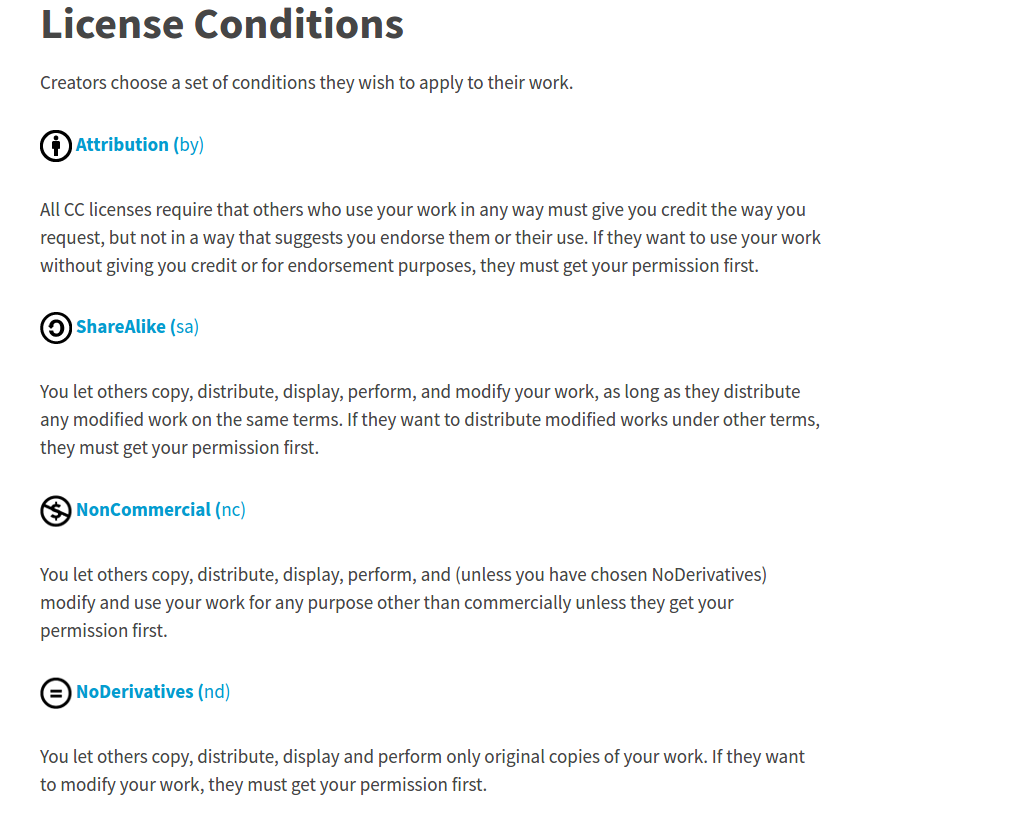
Task: Click the ShareAlike circular arrow icon
Action: (56, 328)
